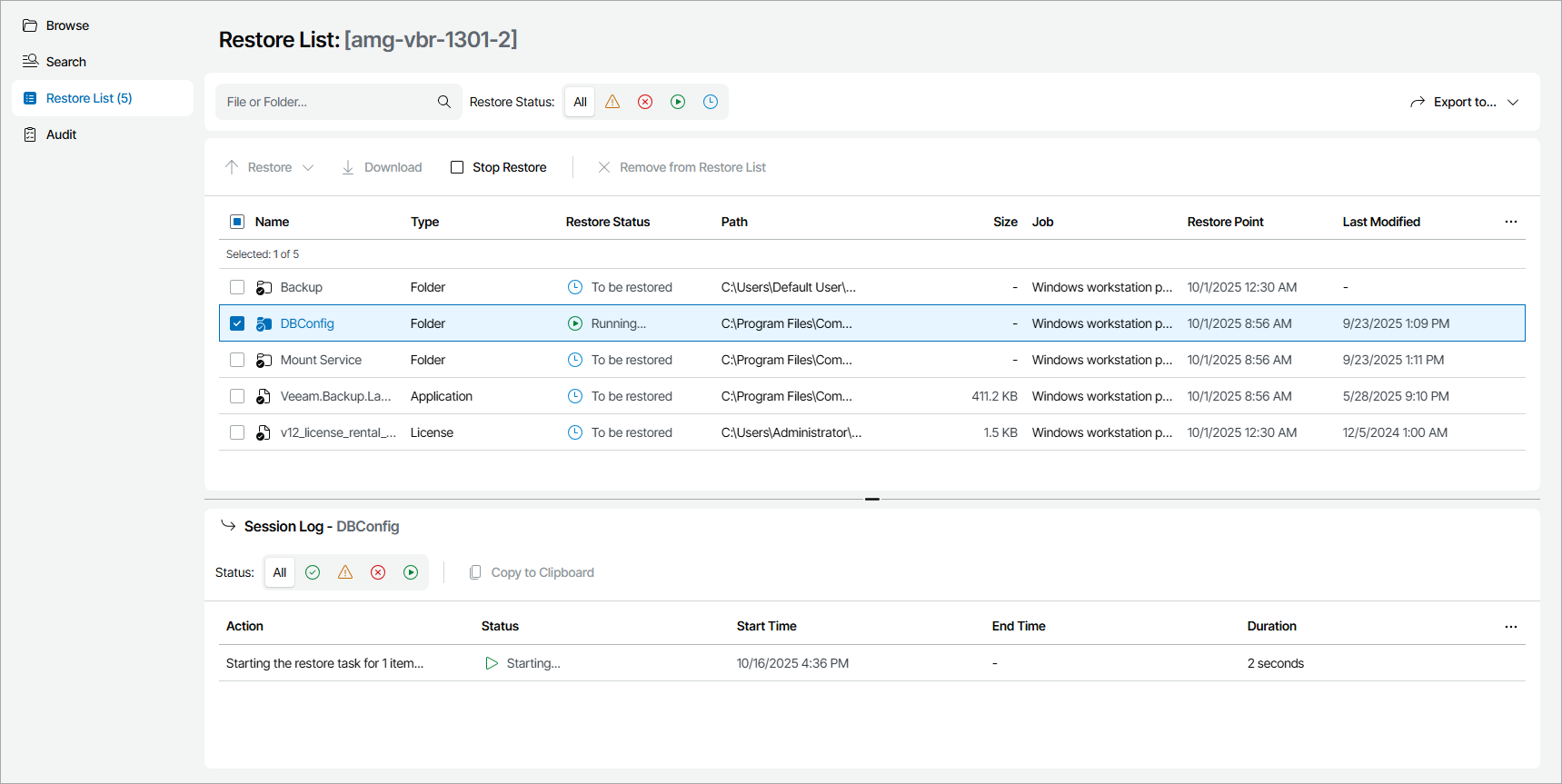
Task: Filter restore status by pending clock icon
Action: pos(711,102)
